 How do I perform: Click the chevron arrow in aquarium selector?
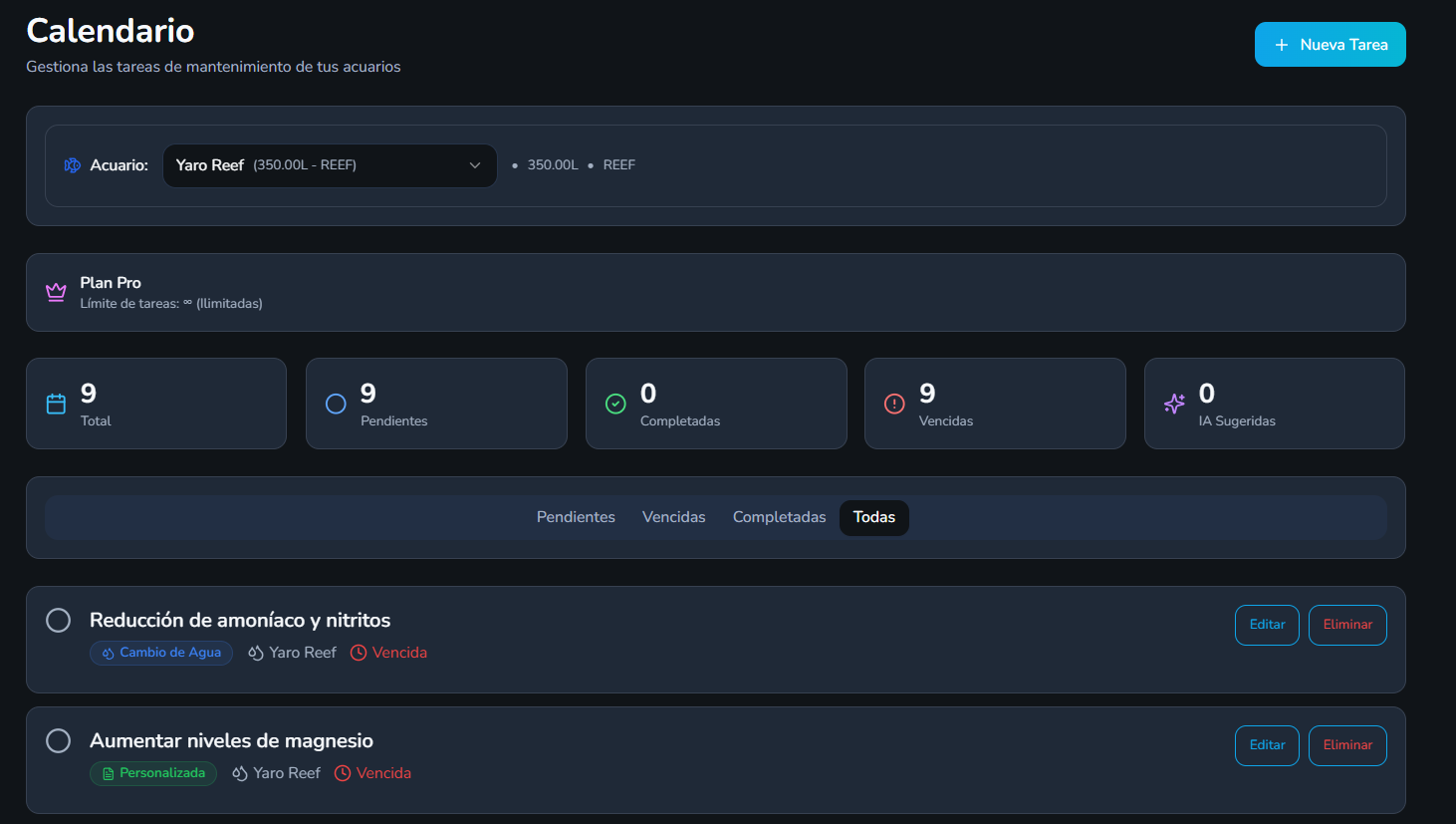(475, 165)
